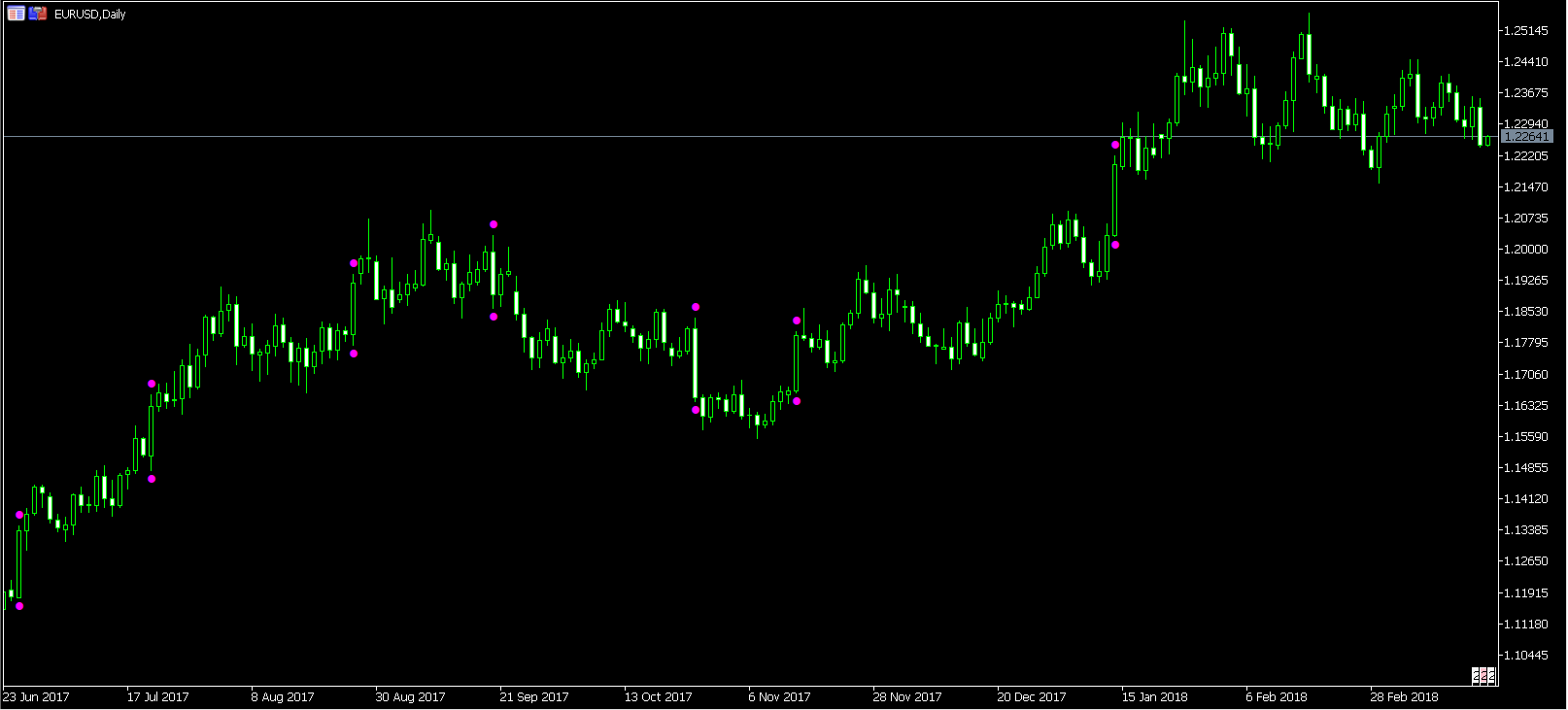Viewport: 1568px width, 710px height.
Task: Select the topmost magenta dot near January 2018
Action: pyautogui.click(x=1115, y=145)
